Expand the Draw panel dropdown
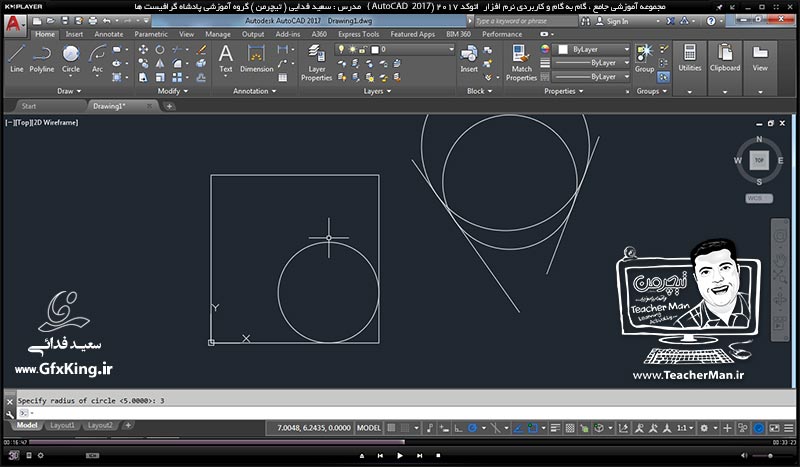The width and height of the screenshot is (800, 467). 69,91
